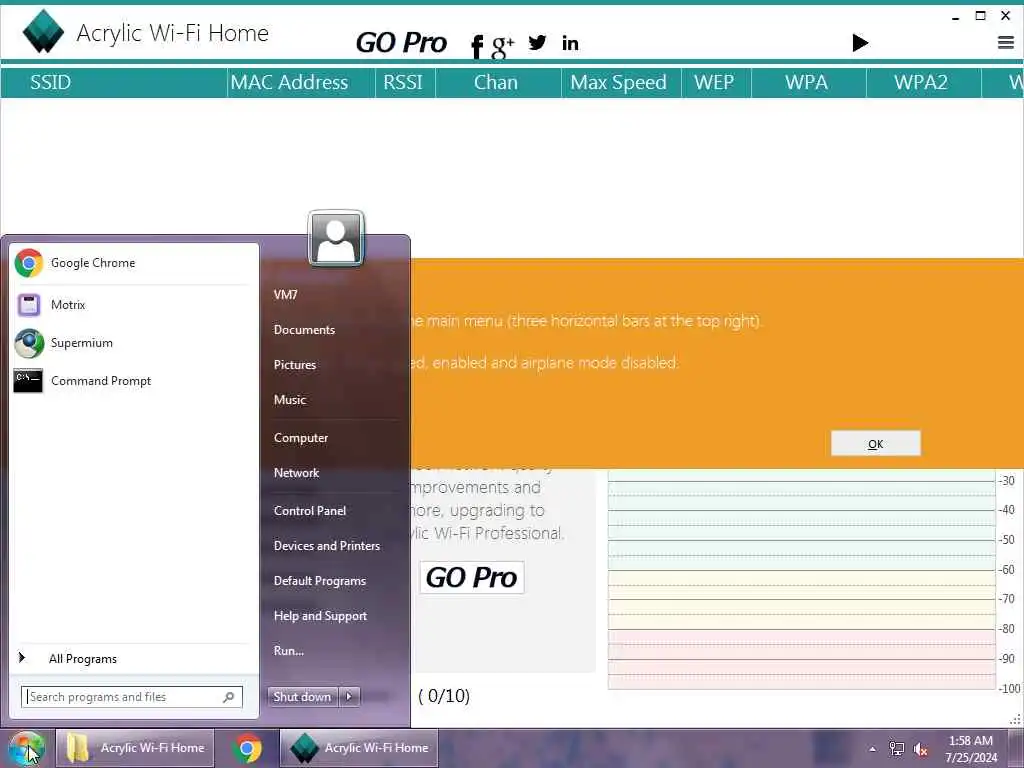
Task: Click the ( 0/10) network count
Action: coord(444,696)
